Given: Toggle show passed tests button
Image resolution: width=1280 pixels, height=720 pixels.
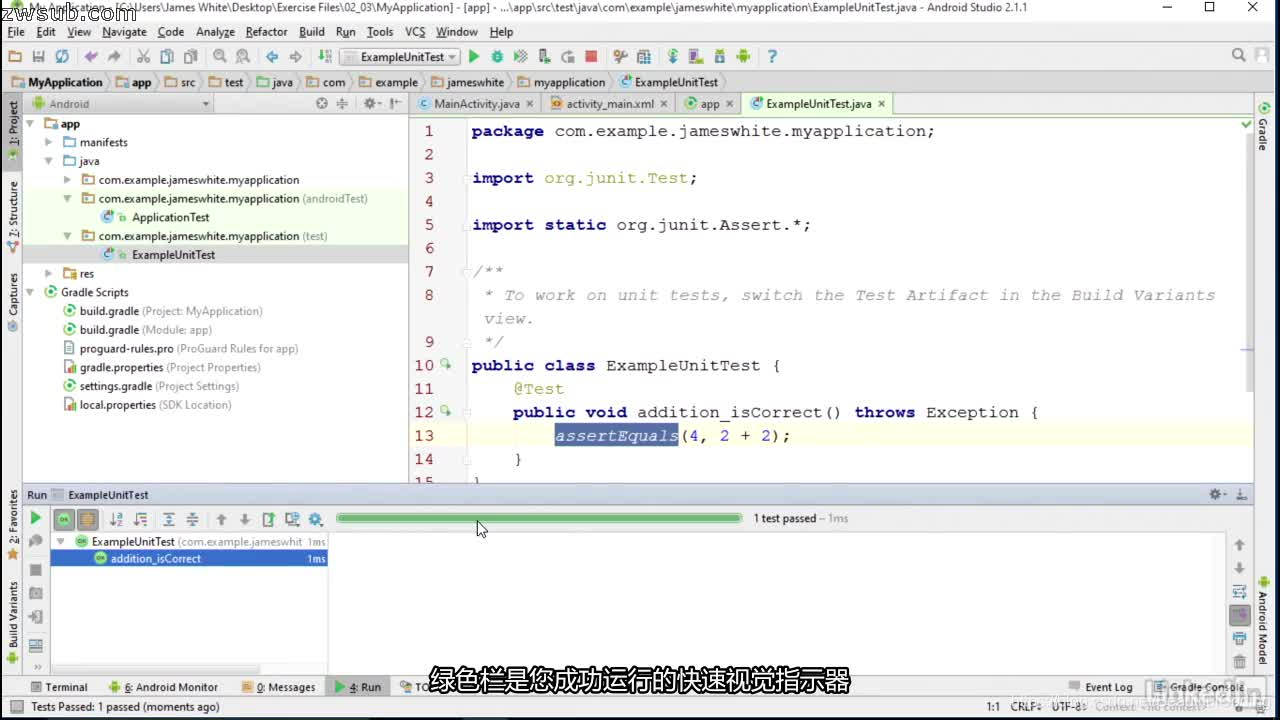Looking at the screenshot, I should [x=63, y=519].
